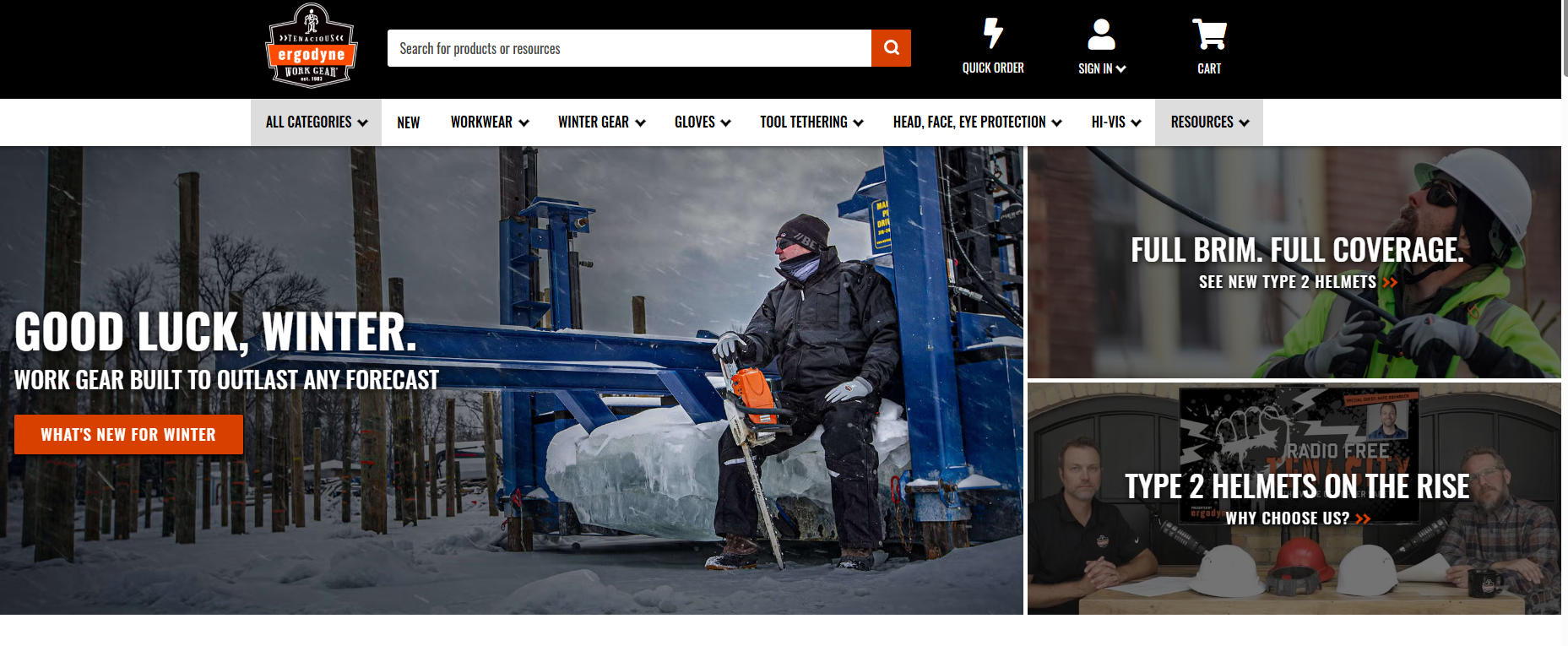
Task: Open the shopping cart icon
Action: [x=1209, y=35]
